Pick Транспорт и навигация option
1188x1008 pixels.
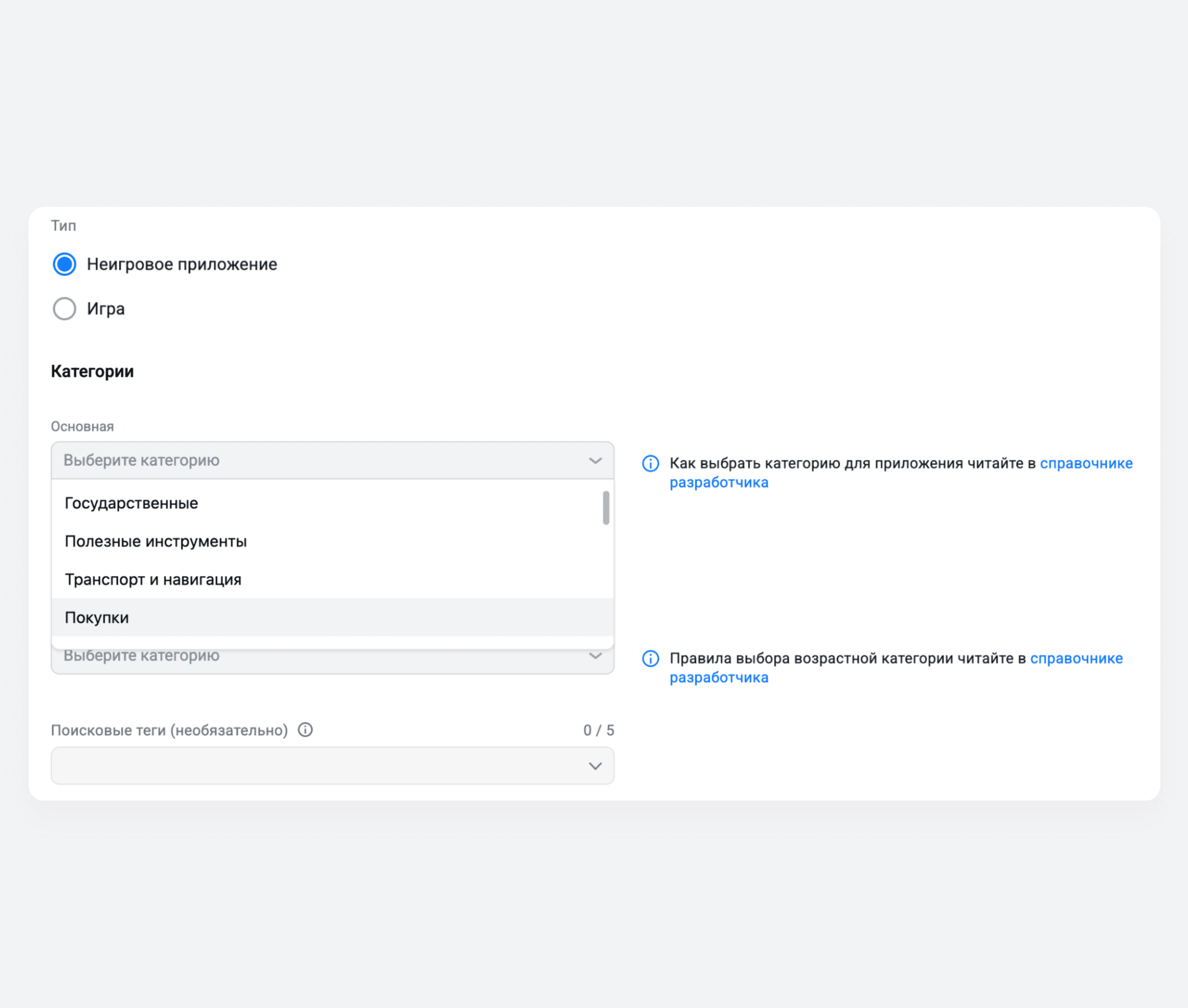(153, 579)
